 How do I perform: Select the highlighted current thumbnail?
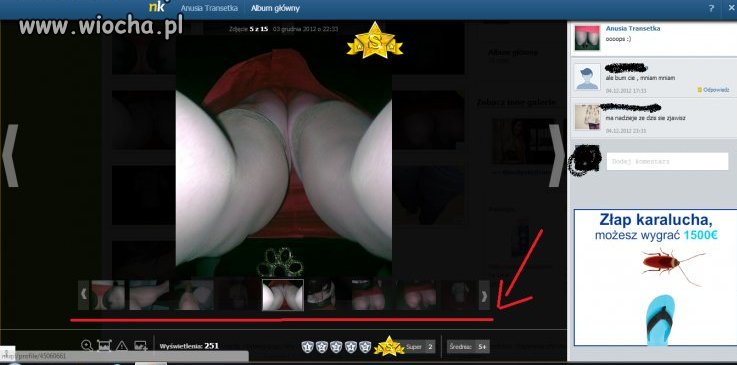click(282, 295)
